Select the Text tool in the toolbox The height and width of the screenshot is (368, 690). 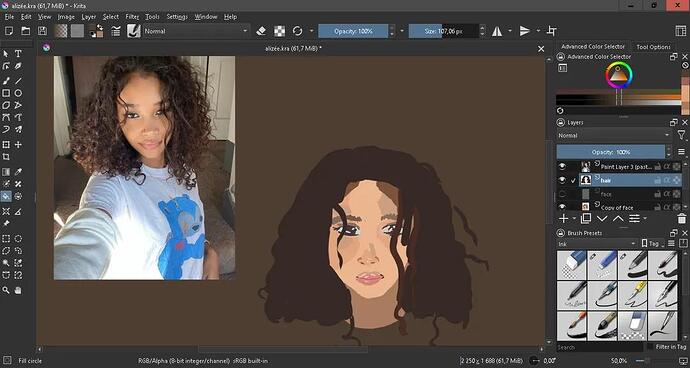18,54
